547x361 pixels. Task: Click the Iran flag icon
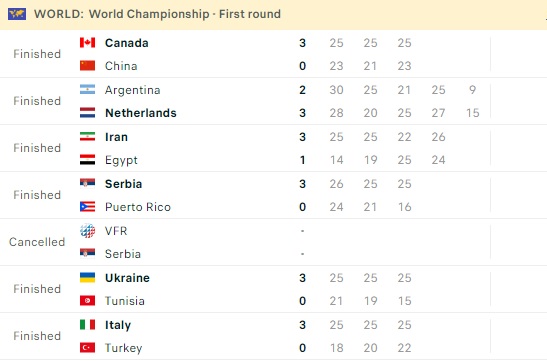87,137
